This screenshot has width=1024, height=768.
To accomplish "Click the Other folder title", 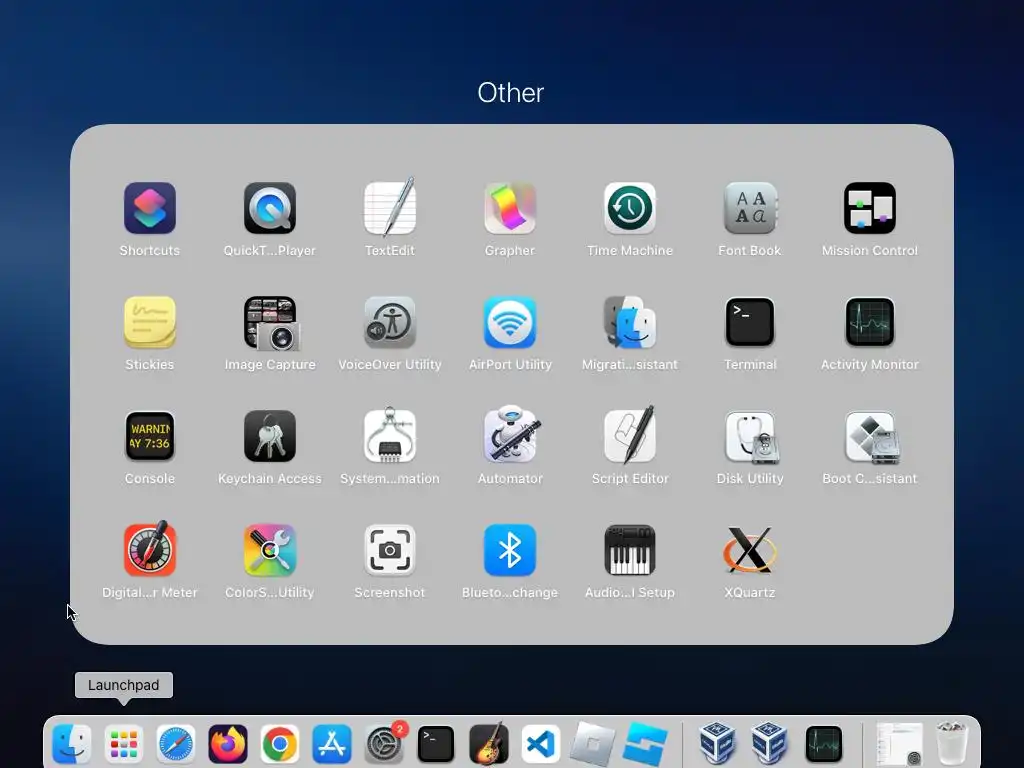I will point(511,93).
